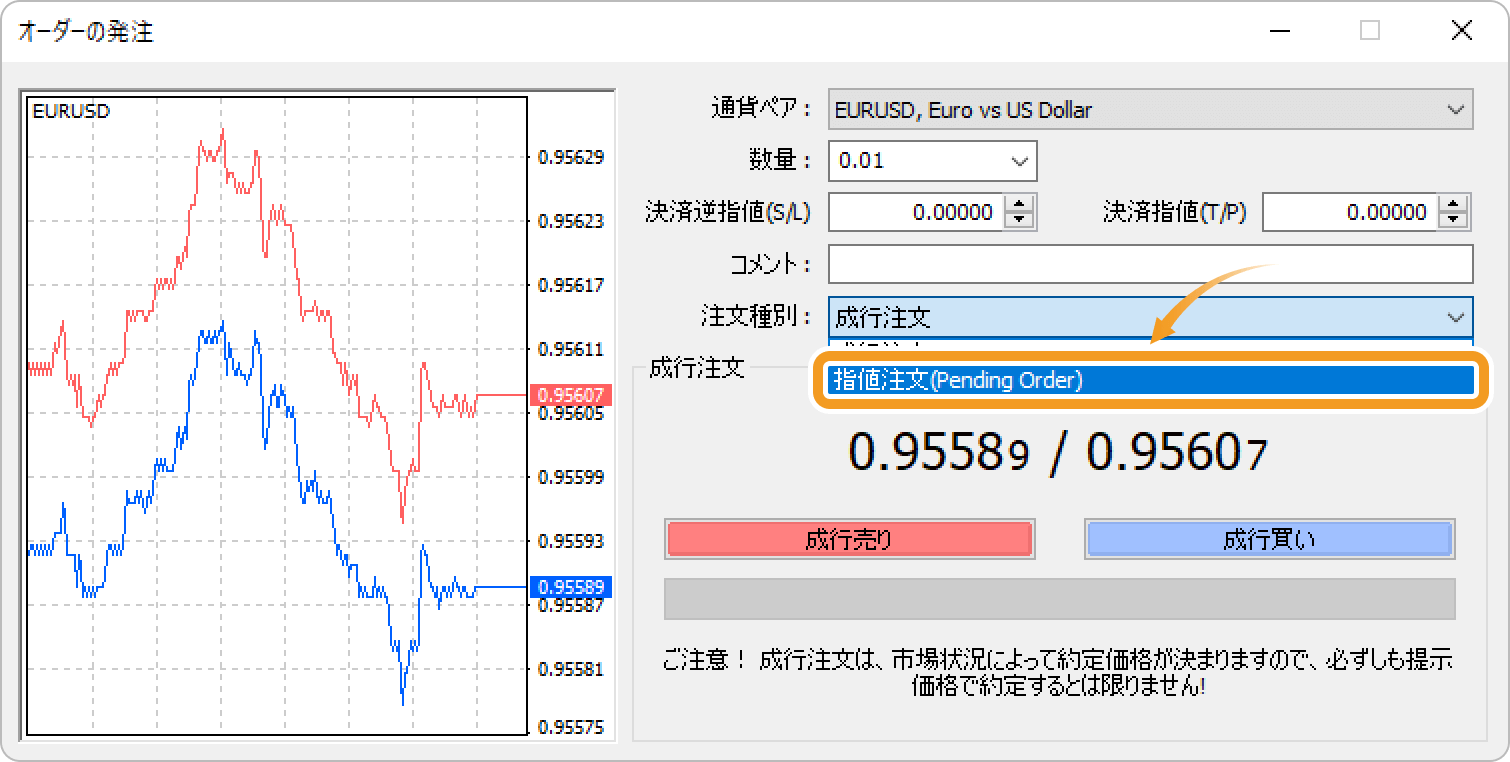Image resolution: width=1510 pixels, height=762 pixels.
Task: Click the 成行売り sell button
Action: [x=849, y=540]
